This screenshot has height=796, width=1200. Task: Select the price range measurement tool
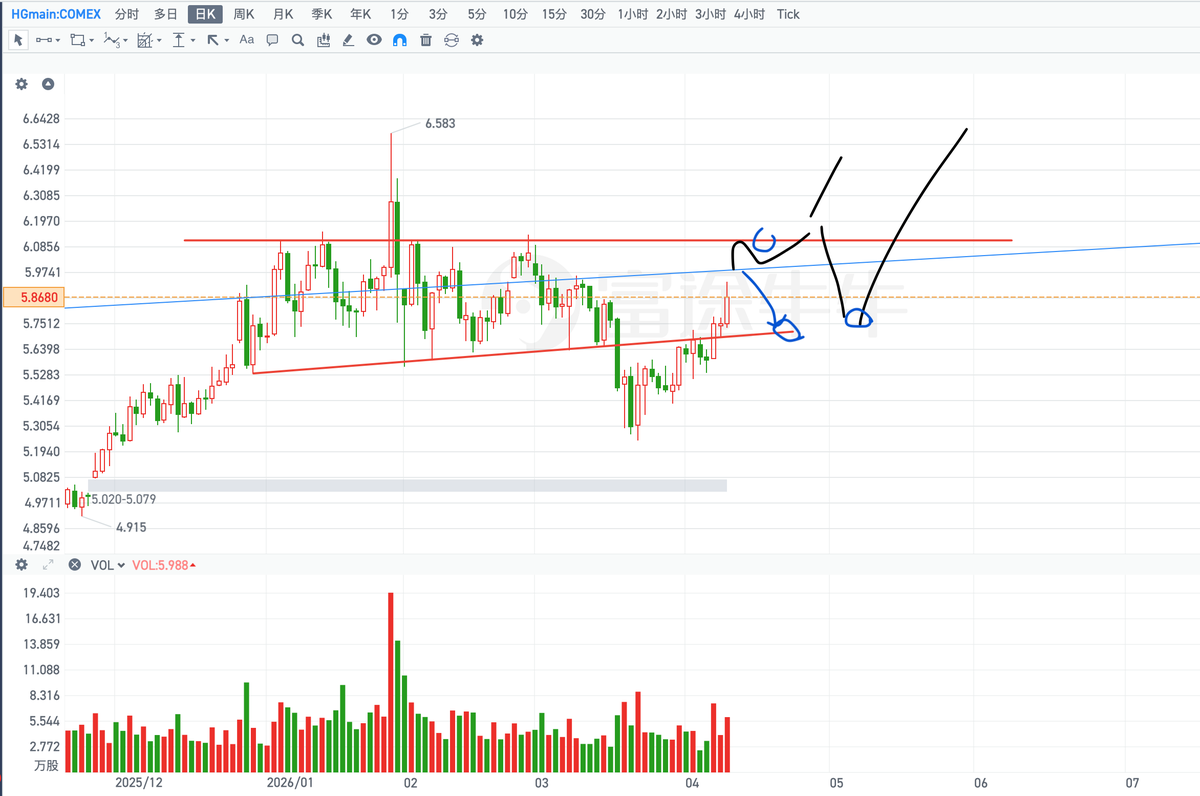click(x=178, y=40)
